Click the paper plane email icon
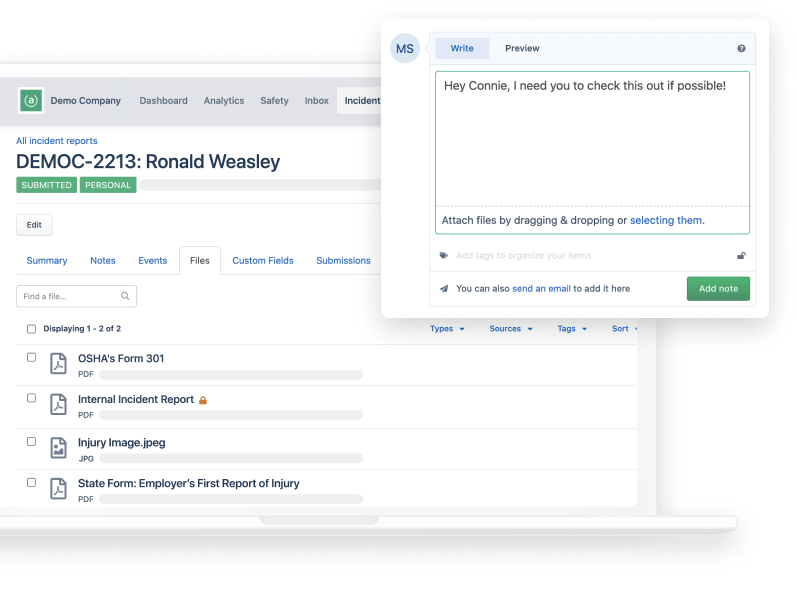 [444, 288]
